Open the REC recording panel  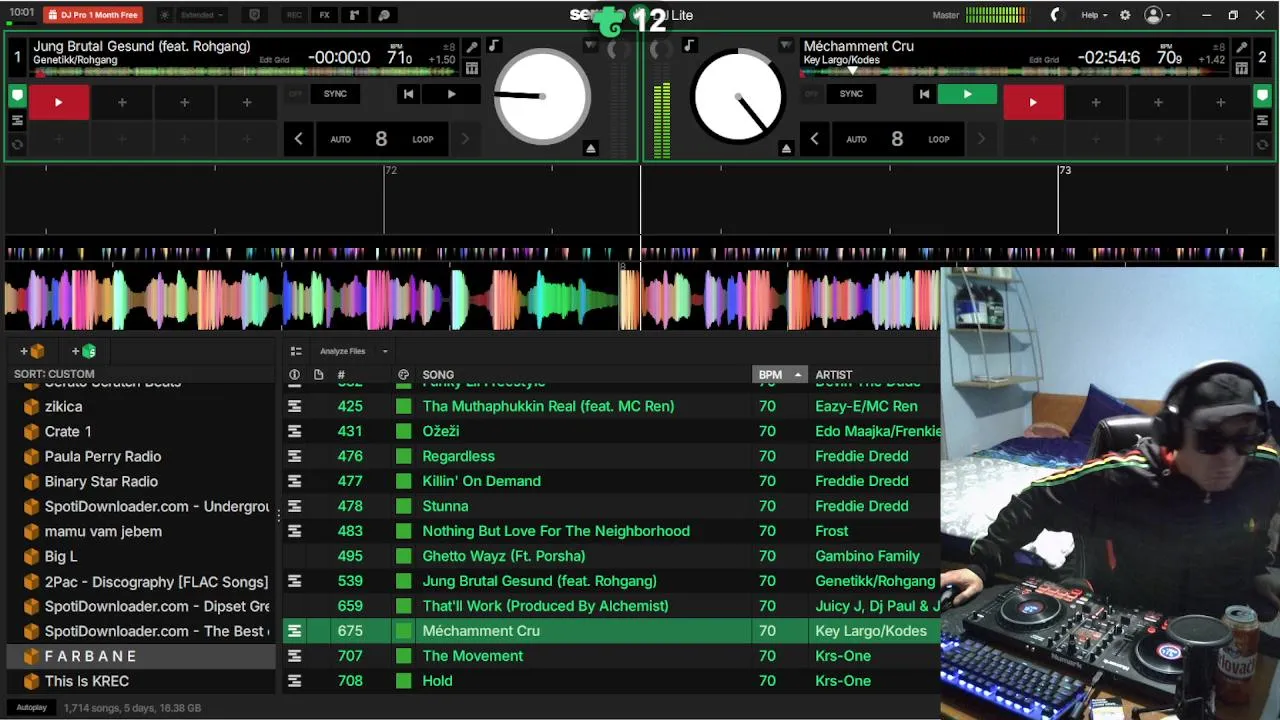[x=294, y=15]
